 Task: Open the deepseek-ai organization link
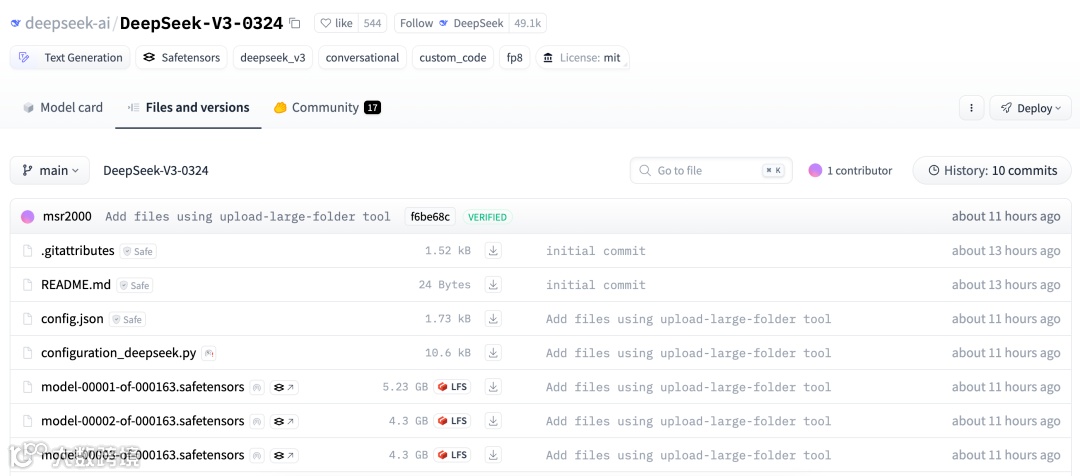67,23
